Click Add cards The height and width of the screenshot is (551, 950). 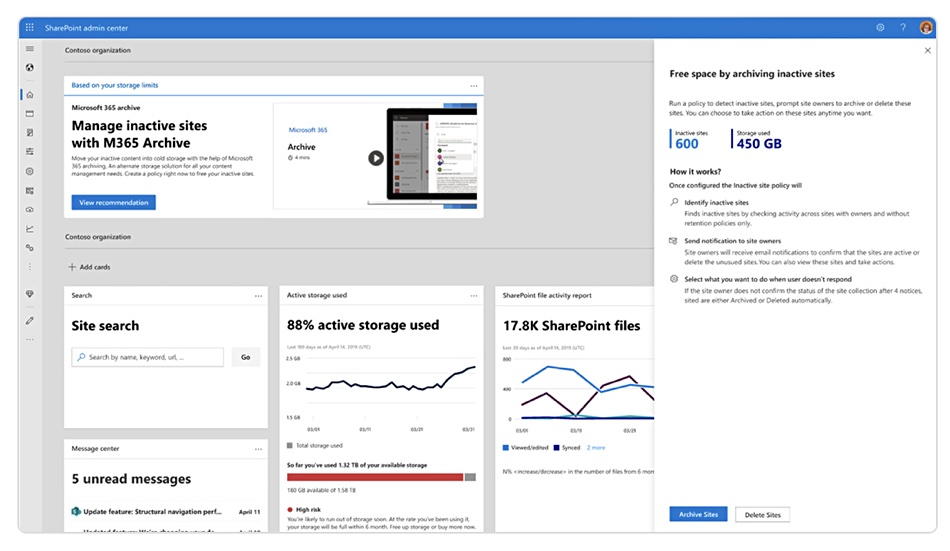coord(89,267)
